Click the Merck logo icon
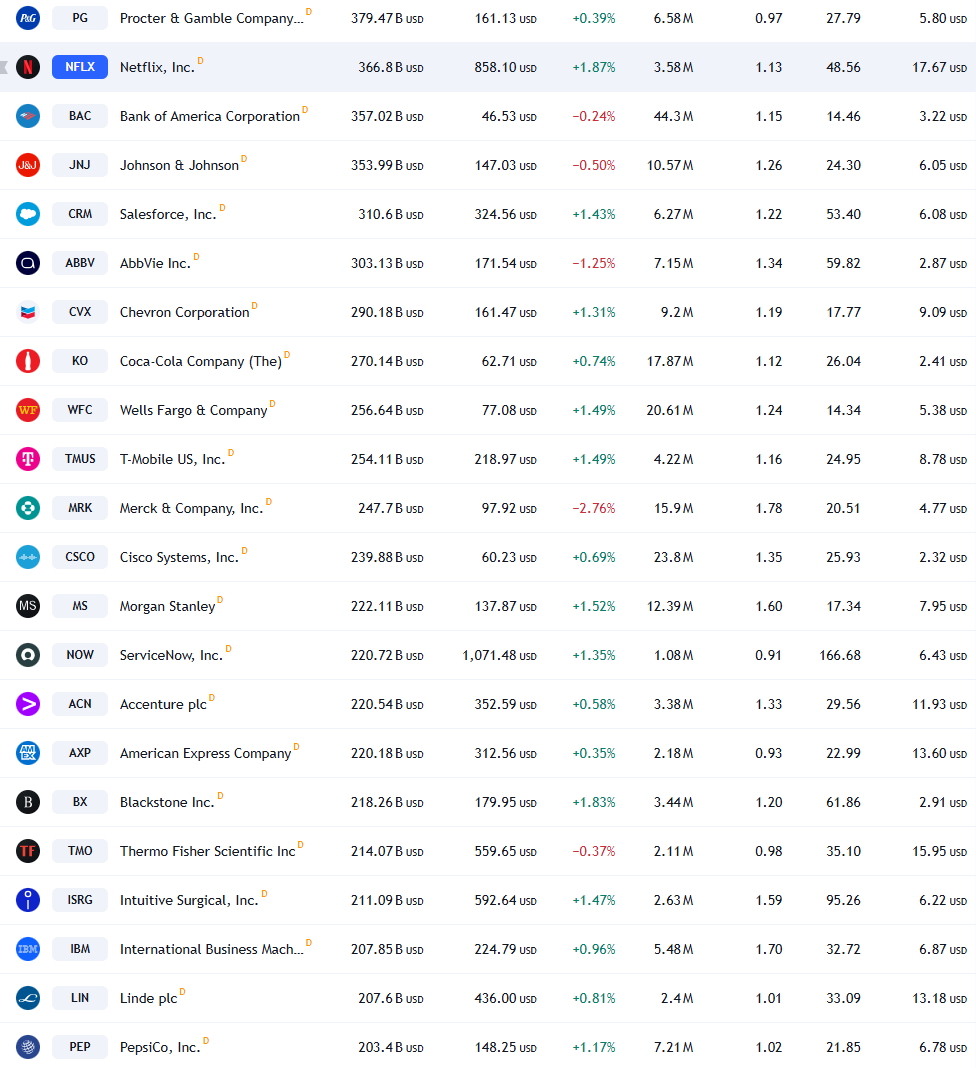Image resolution: width=976 pixels, height=1068 pixels. [28, 508]
